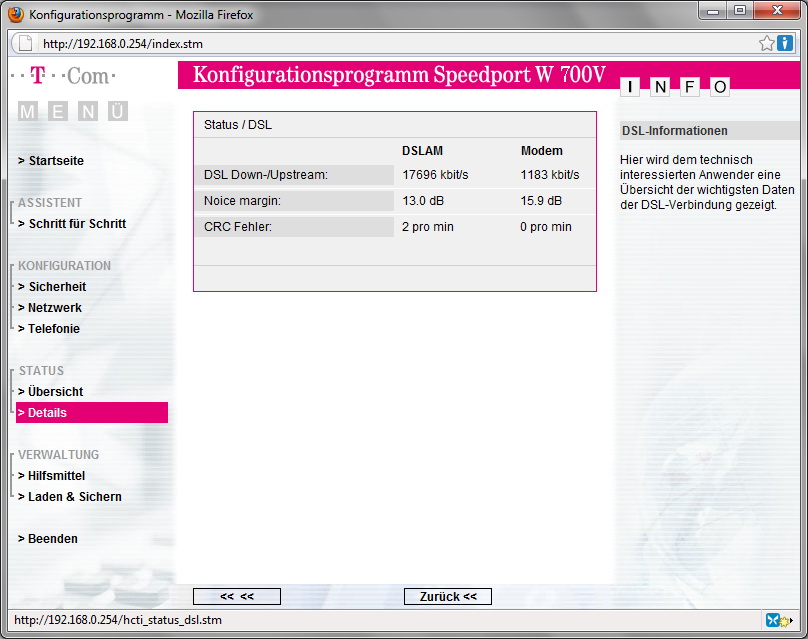Click the Firefox logo in title bar
The image size is (808, 639).
tap(16, 14)
